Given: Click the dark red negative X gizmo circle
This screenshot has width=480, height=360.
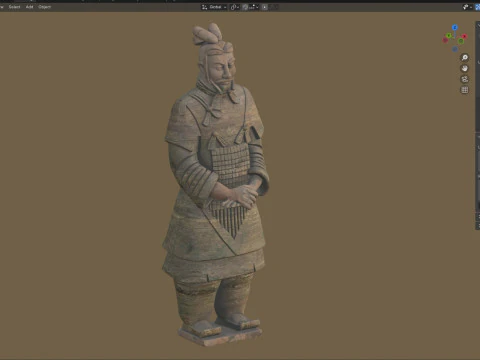Looking at the screenshot, I should pos(445,40).
